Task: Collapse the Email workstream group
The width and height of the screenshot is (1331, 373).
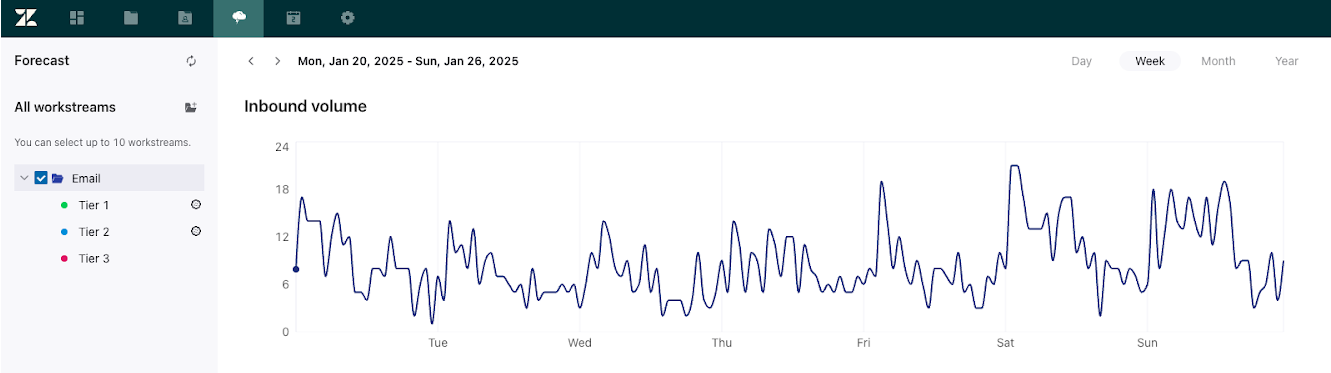Action: click(24, 178)
